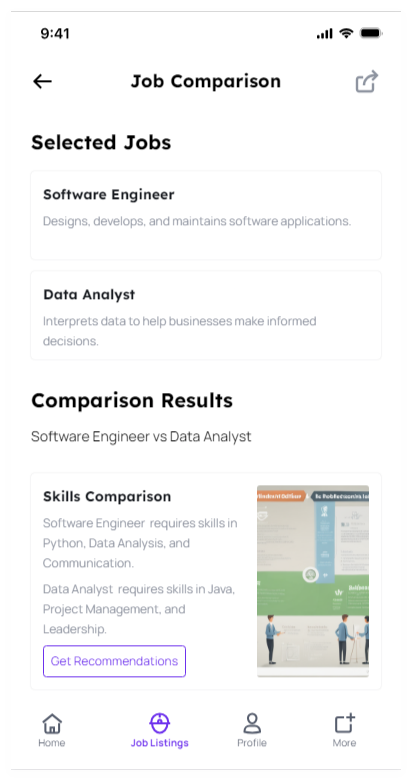Open the Home icon in bottom bar
This screenshot has height=781, width=412.
(x=52, y=723)
